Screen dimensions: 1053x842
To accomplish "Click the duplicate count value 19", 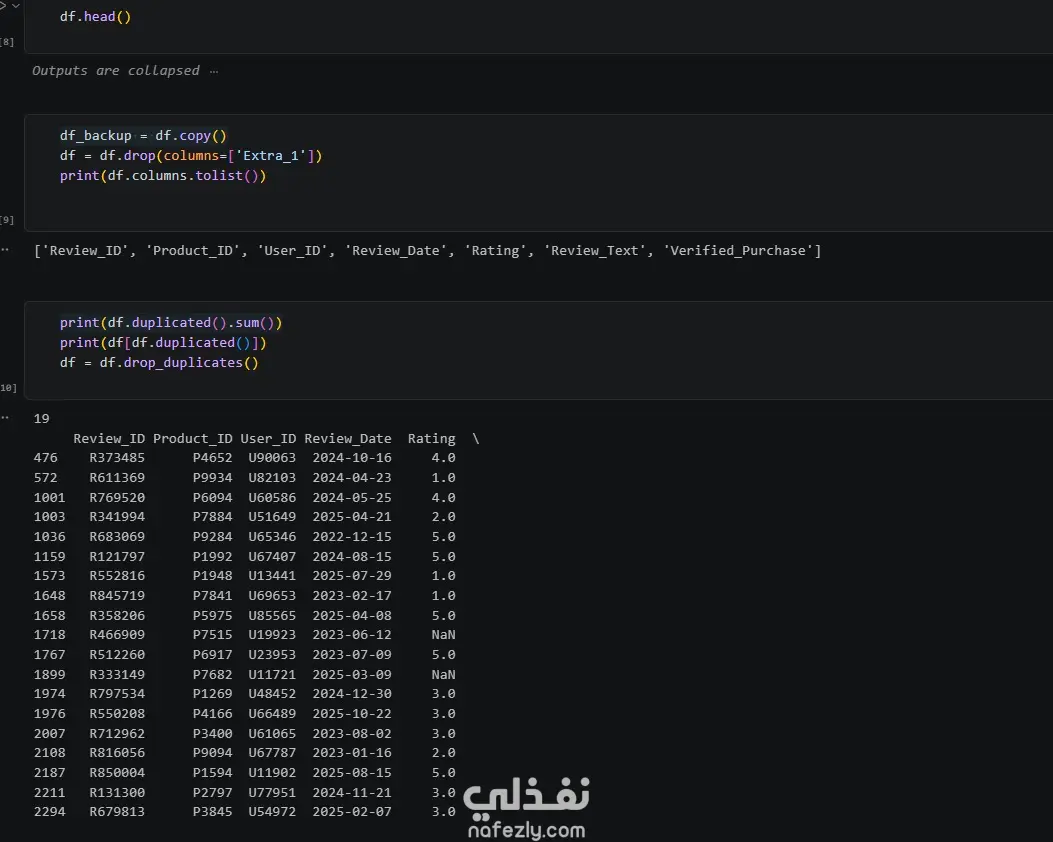I will coord(42,418).
